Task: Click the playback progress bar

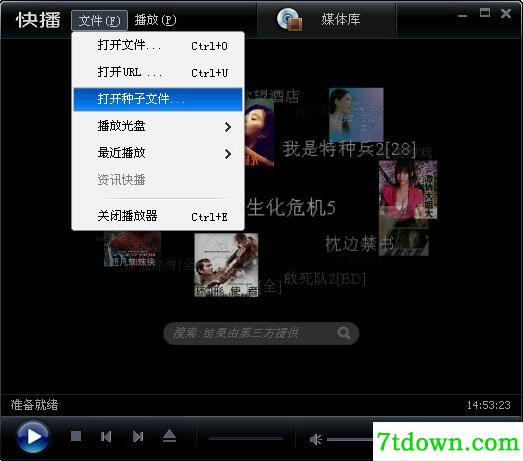Action: pyautogui.click(x=246, y=438)
